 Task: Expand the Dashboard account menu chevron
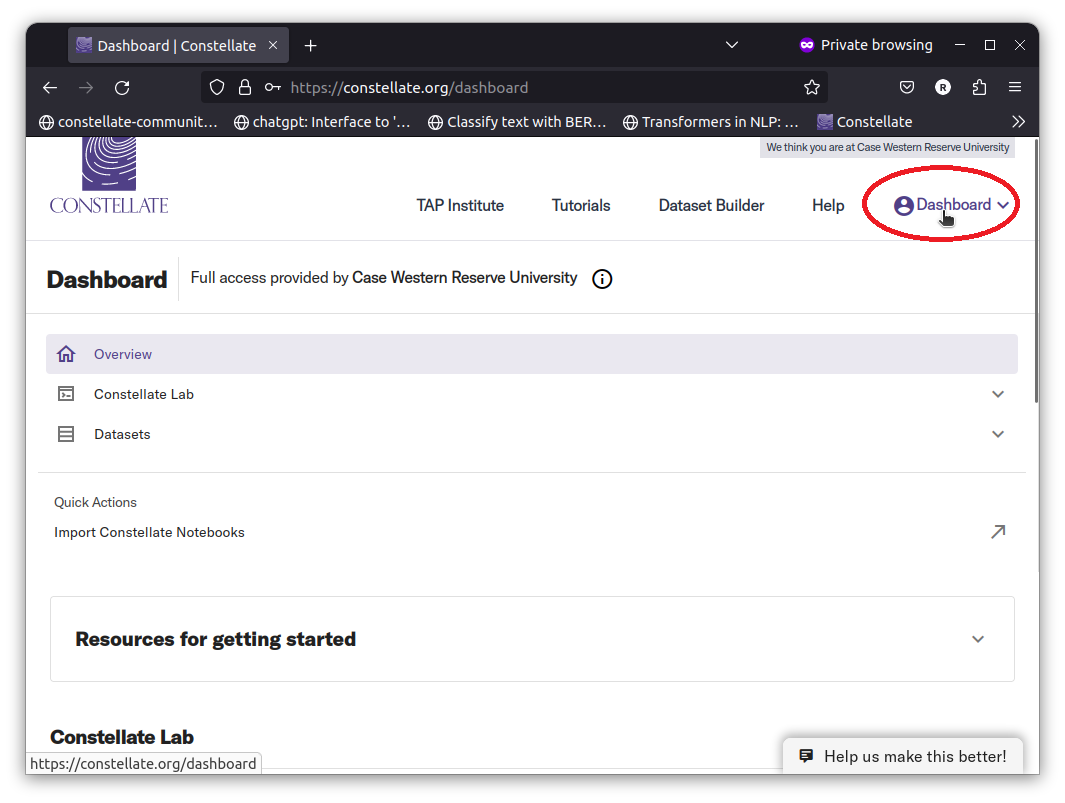[1003, 205]
